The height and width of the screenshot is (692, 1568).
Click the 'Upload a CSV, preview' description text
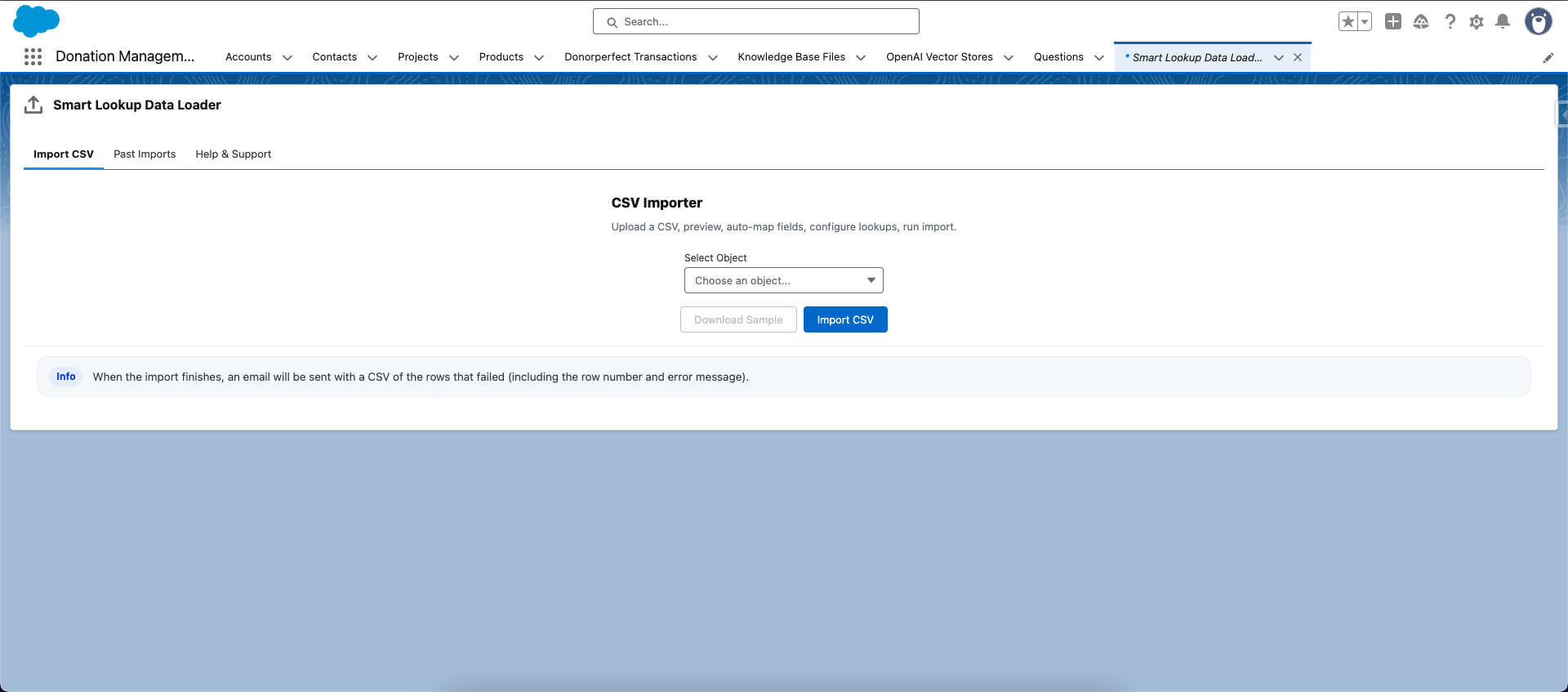[784, 227]
